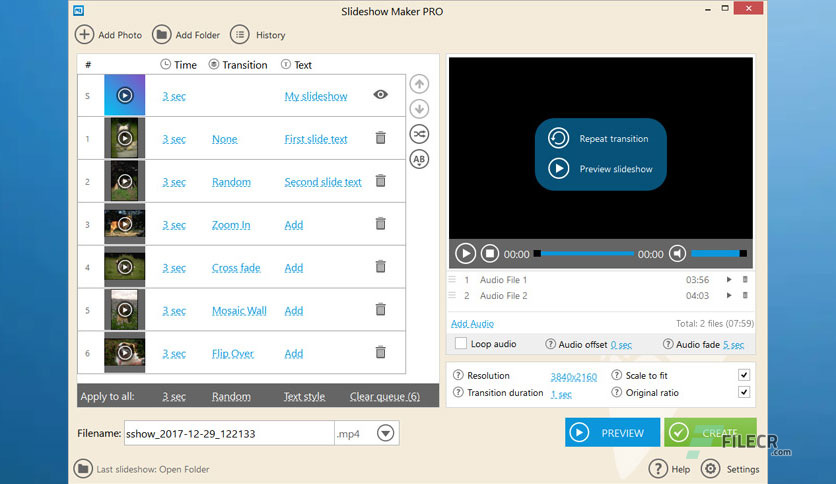Delete the slide with Second slide text
The image size is (836, 484).
pos(380,181)
